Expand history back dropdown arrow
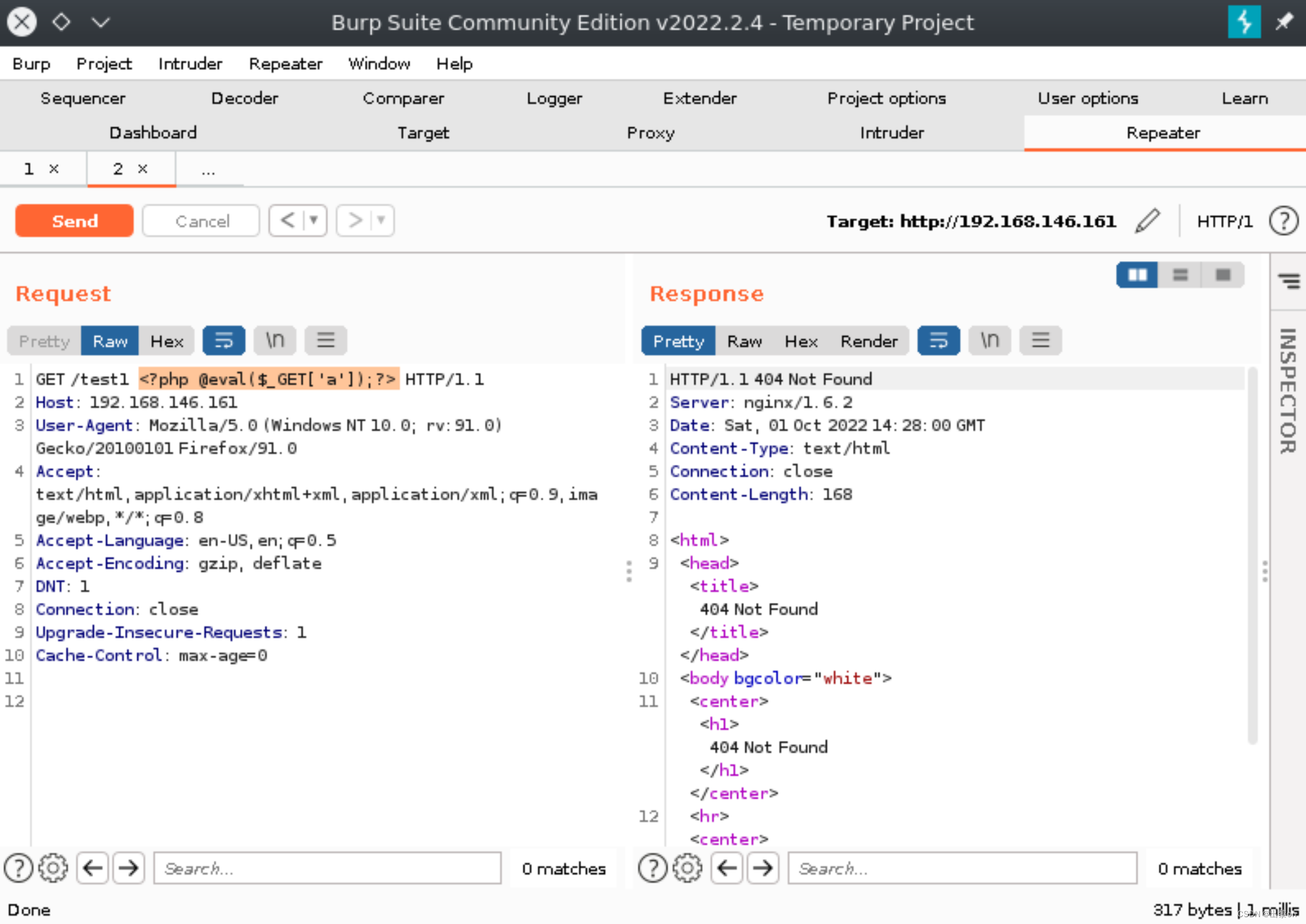The image size is (1306, 924). [314, 221]
